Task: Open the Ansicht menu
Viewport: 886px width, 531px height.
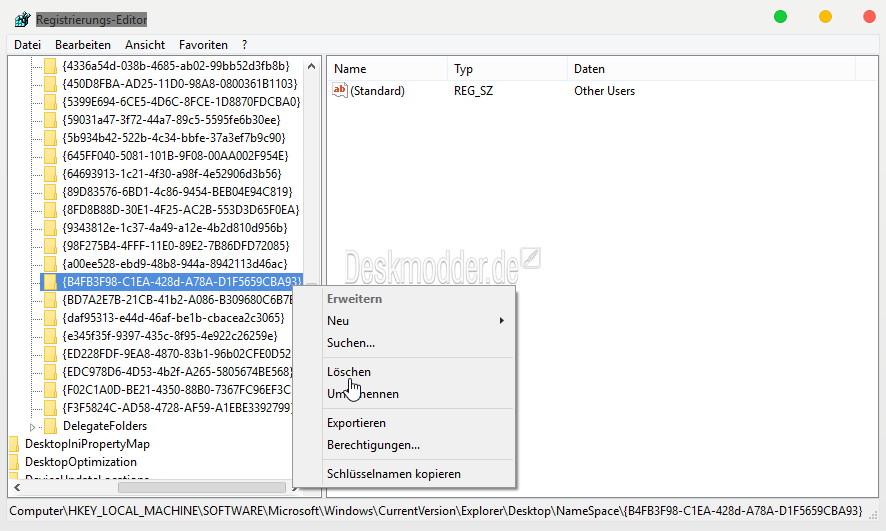Action: 145,45
